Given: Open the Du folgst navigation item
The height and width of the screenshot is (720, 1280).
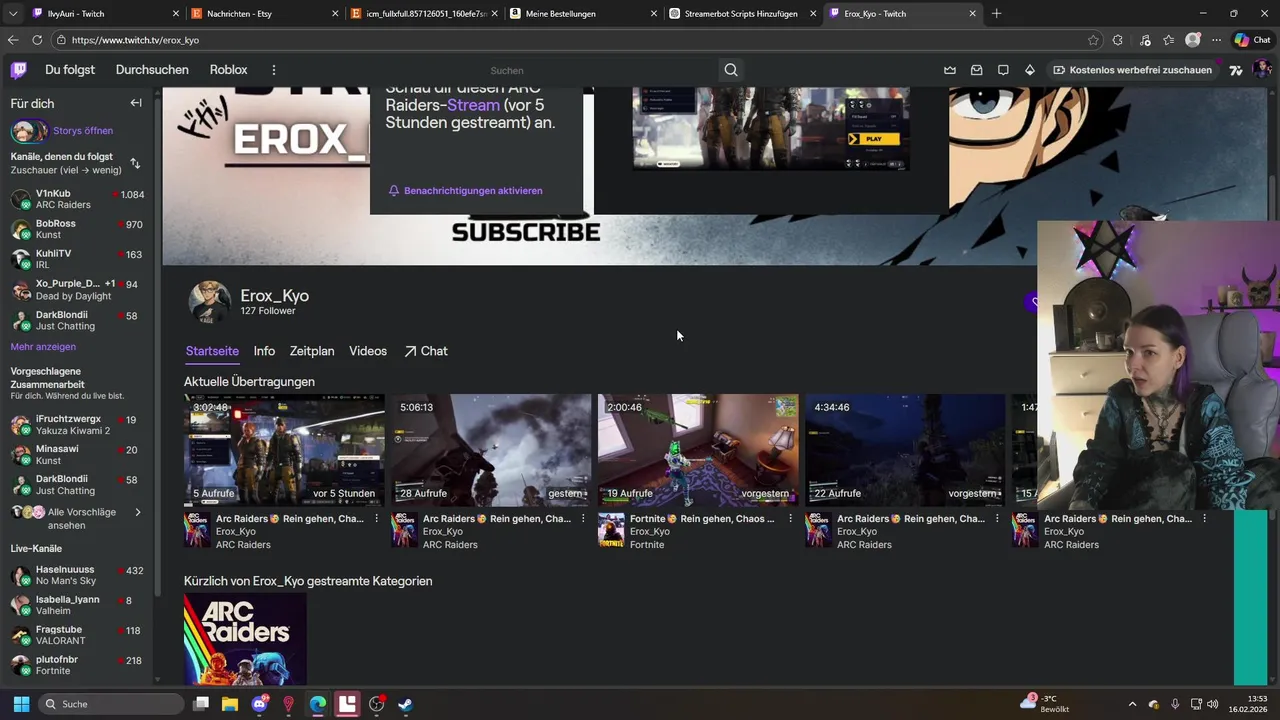Looking at the screenshot, I should click(70, 70).
